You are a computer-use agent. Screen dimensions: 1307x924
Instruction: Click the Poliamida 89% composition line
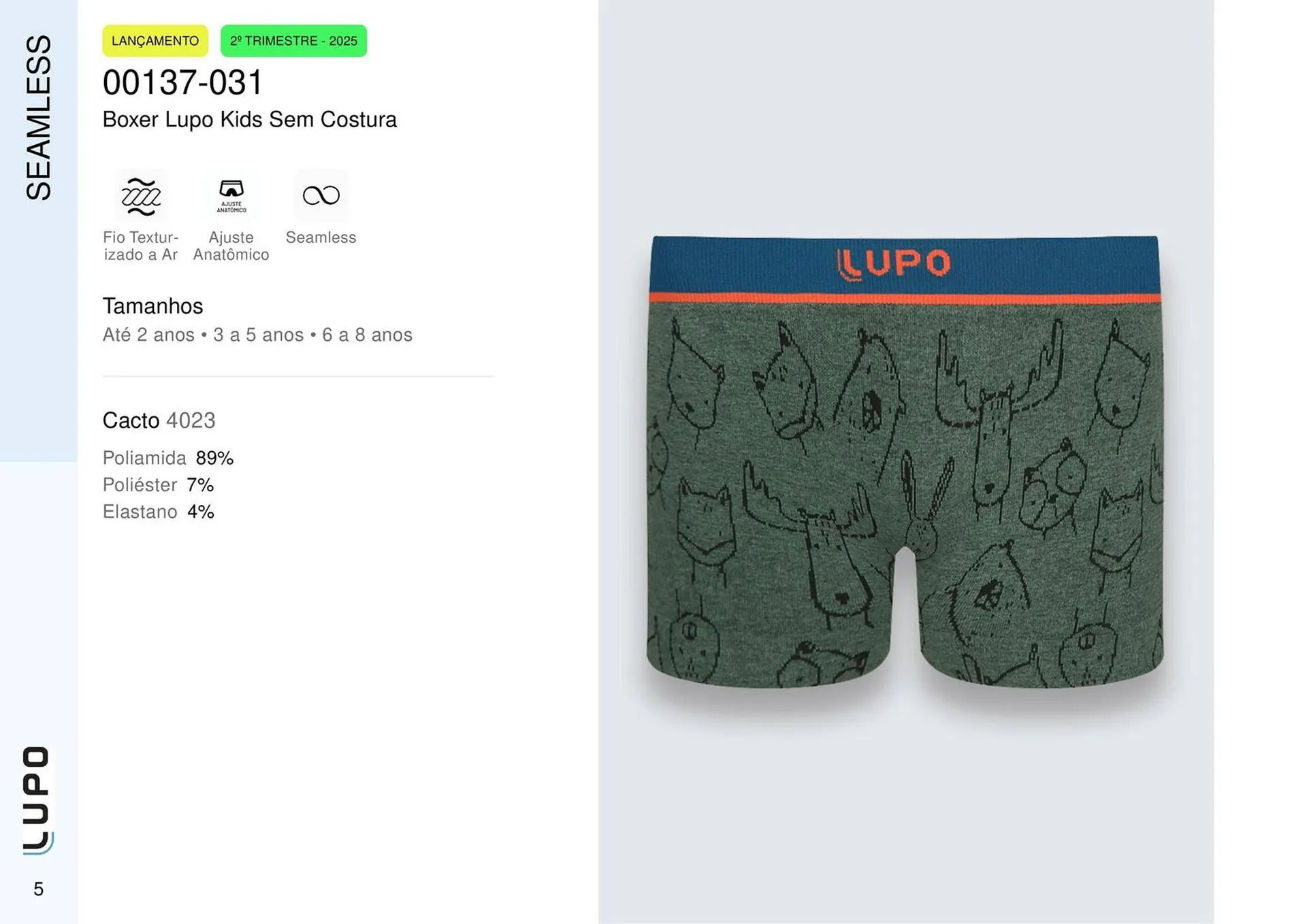click(x=168, y=458)
